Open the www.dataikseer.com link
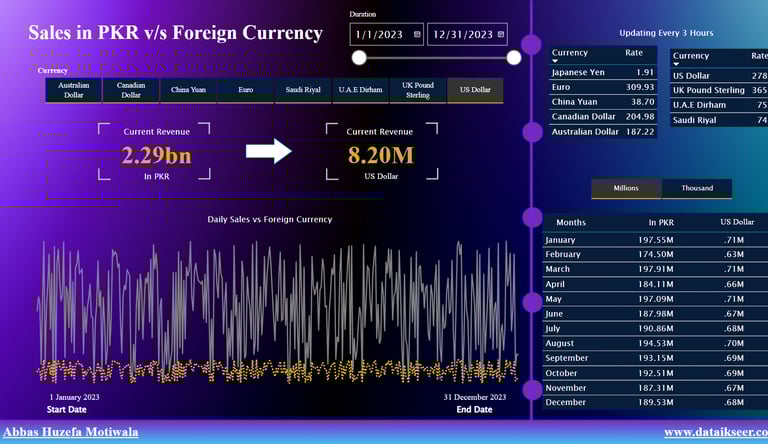Screen dimensions: 768x444 point(716,432)
